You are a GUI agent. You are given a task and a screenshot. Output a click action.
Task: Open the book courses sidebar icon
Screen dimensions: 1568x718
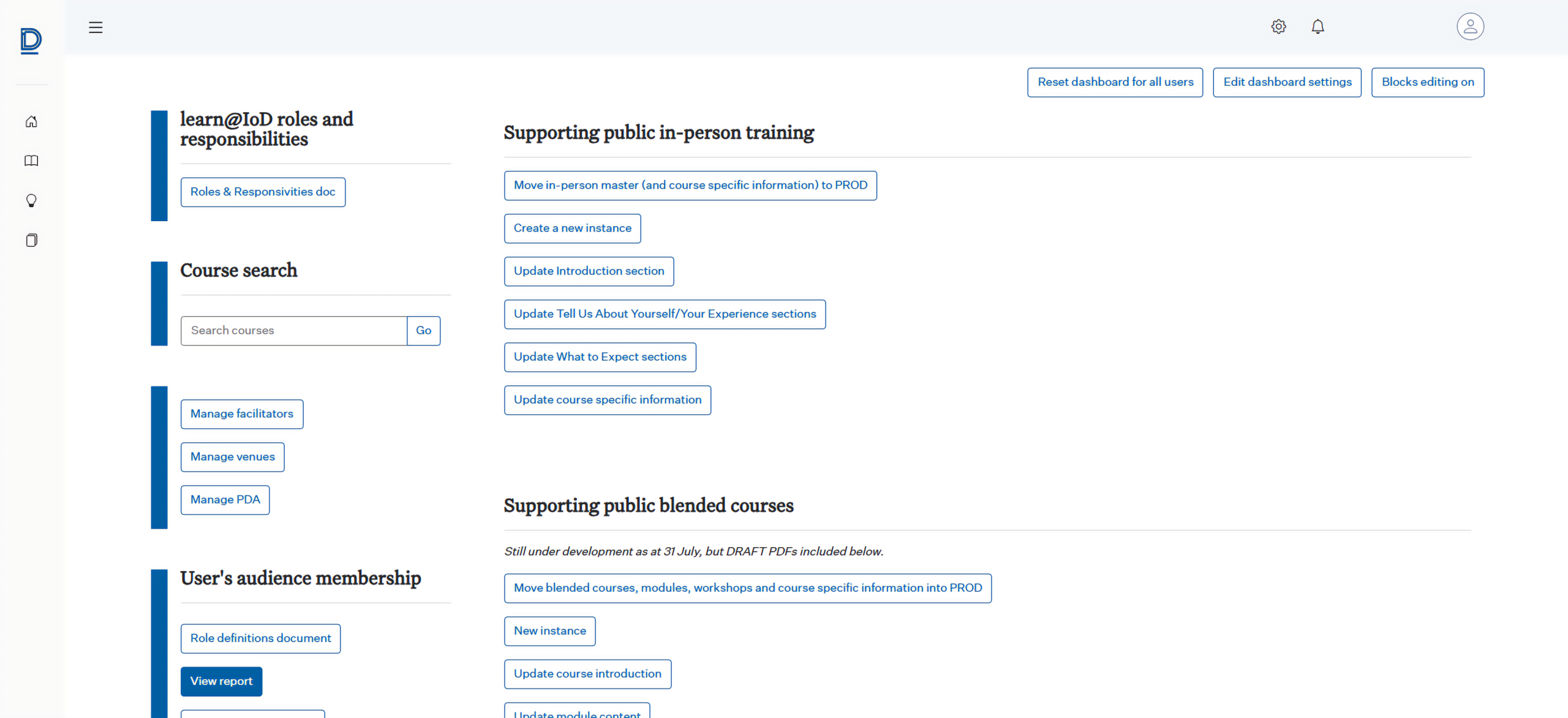tap(31, 161)
